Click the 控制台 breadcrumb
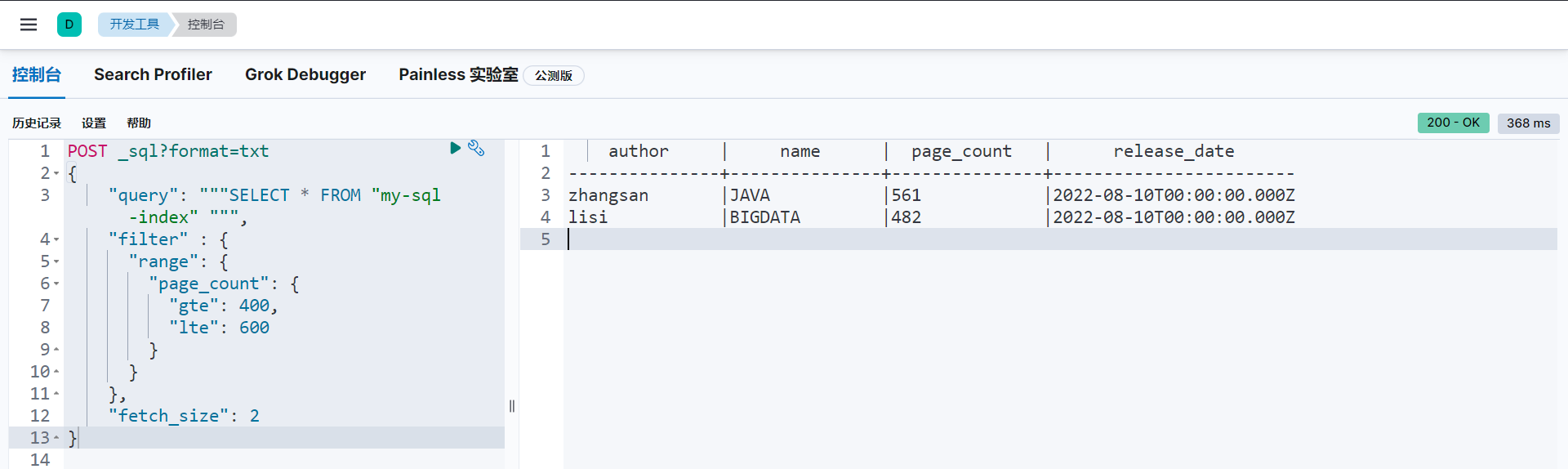1568x469 pixels. 206,25
